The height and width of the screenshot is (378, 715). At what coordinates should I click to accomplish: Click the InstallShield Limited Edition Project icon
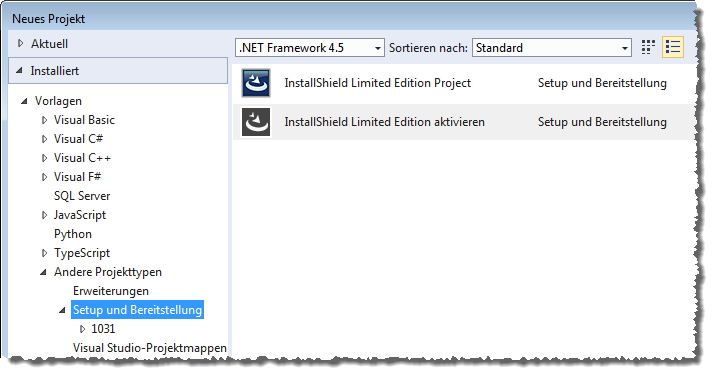(256, 83)
